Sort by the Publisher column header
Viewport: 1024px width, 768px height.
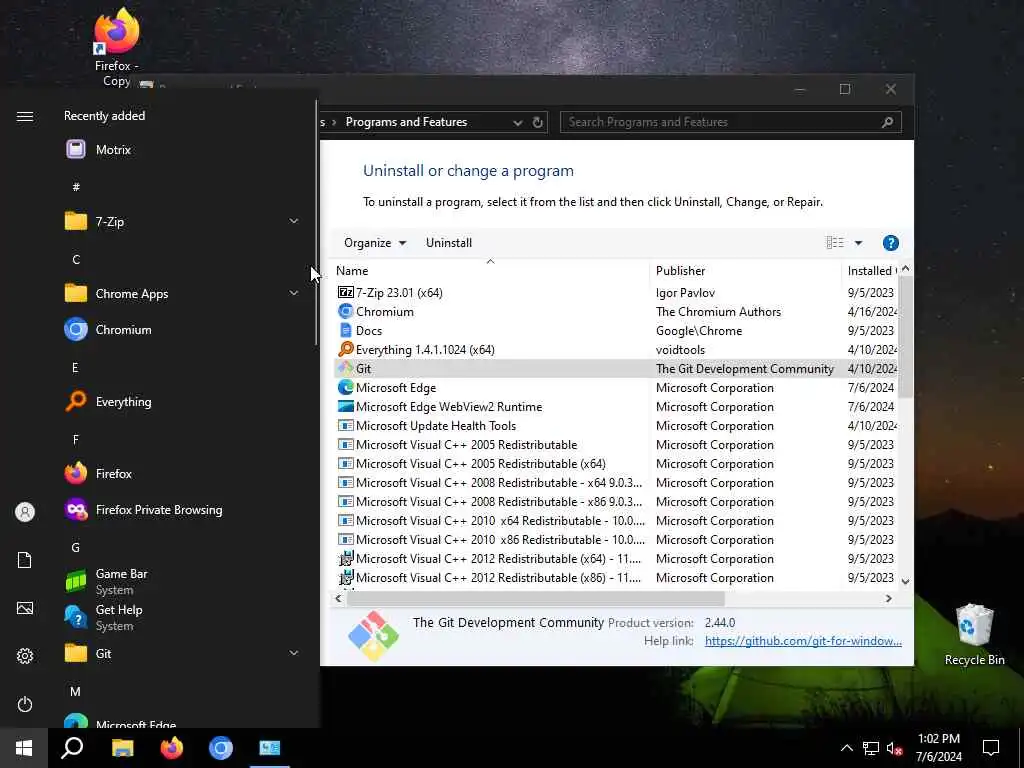pyautogui.click(x=745, y=270)
